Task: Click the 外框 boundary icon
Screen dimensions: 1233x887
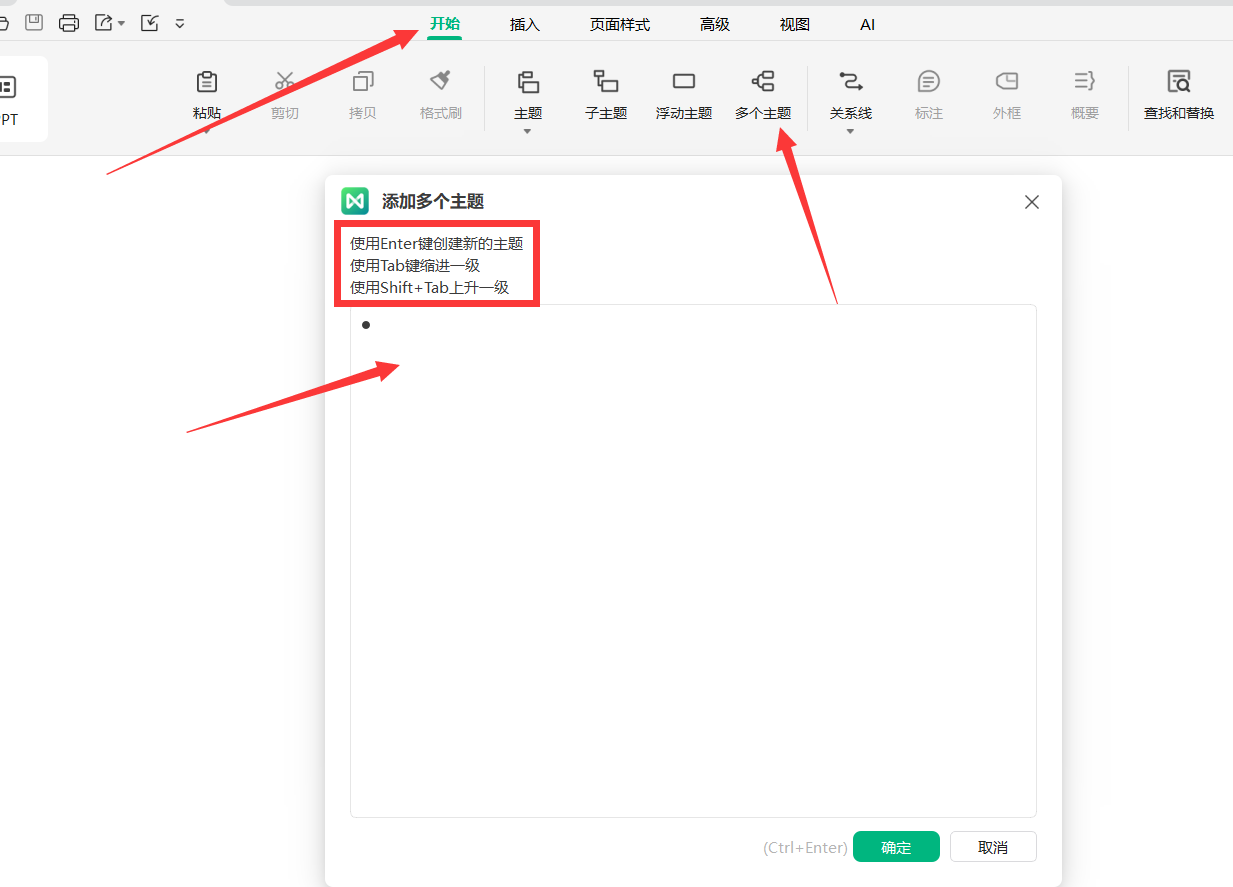Action: coord(1007,82)
